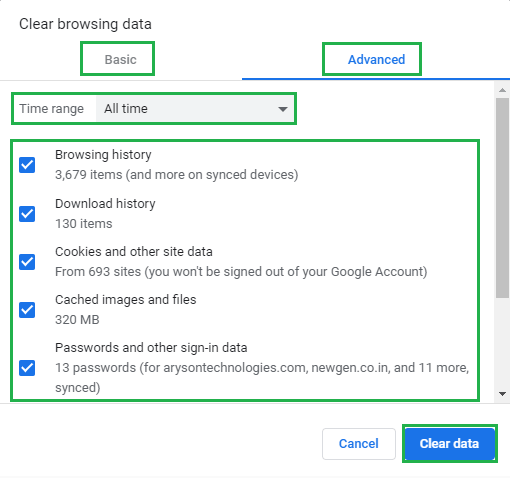
Task: Click "Cookies and other site data" label
Action: (134, 252)
